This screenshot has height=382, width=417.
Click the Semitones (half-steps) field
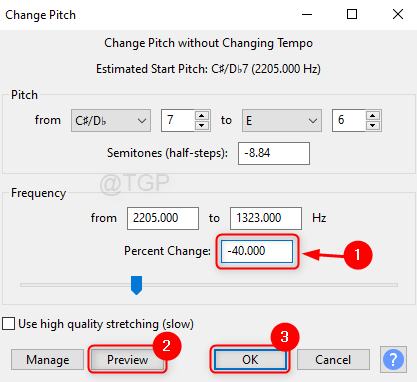pos(274,153)
